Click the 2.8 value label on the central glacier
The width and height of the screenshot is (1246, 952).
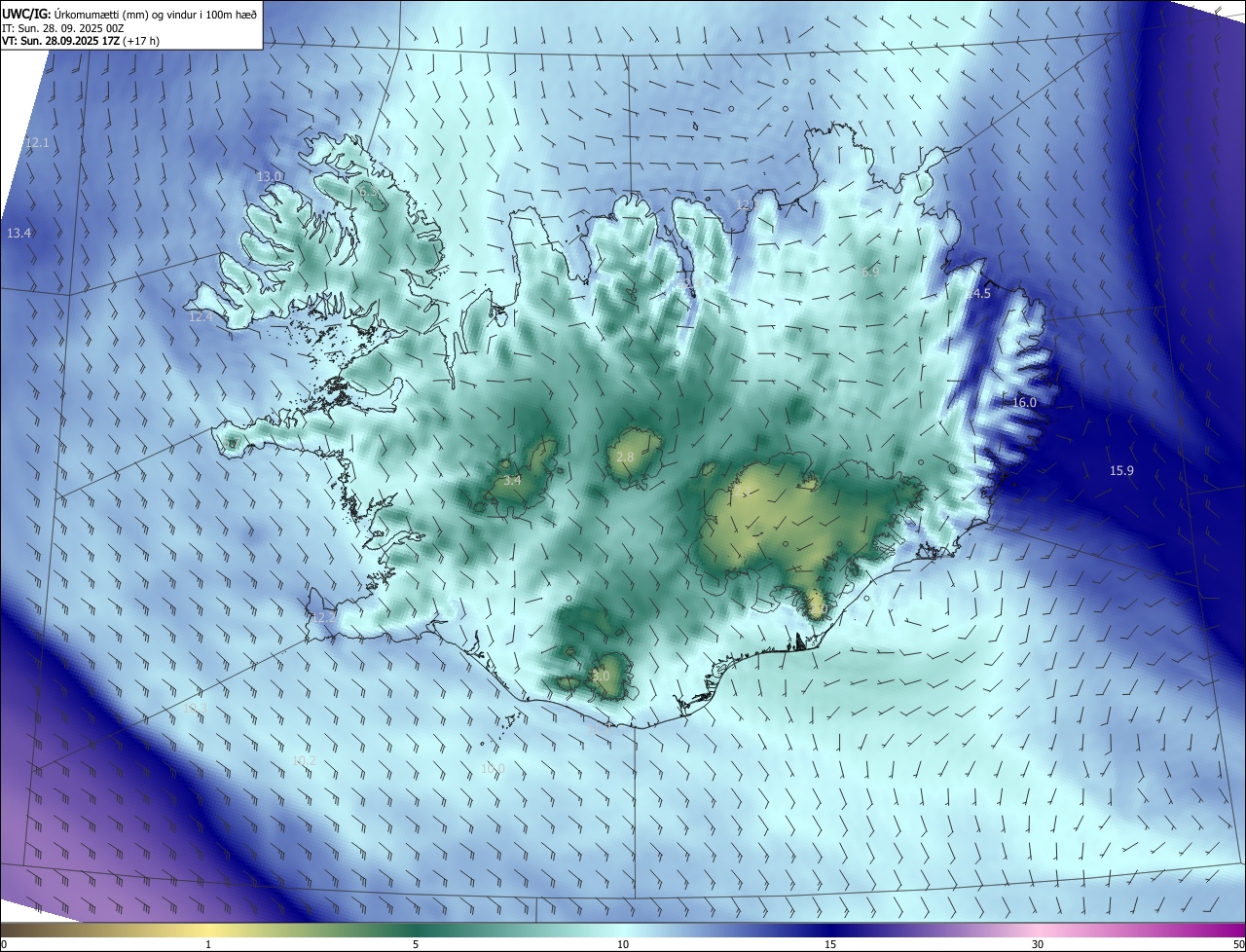pyautogui.click(x=625, y=458)
